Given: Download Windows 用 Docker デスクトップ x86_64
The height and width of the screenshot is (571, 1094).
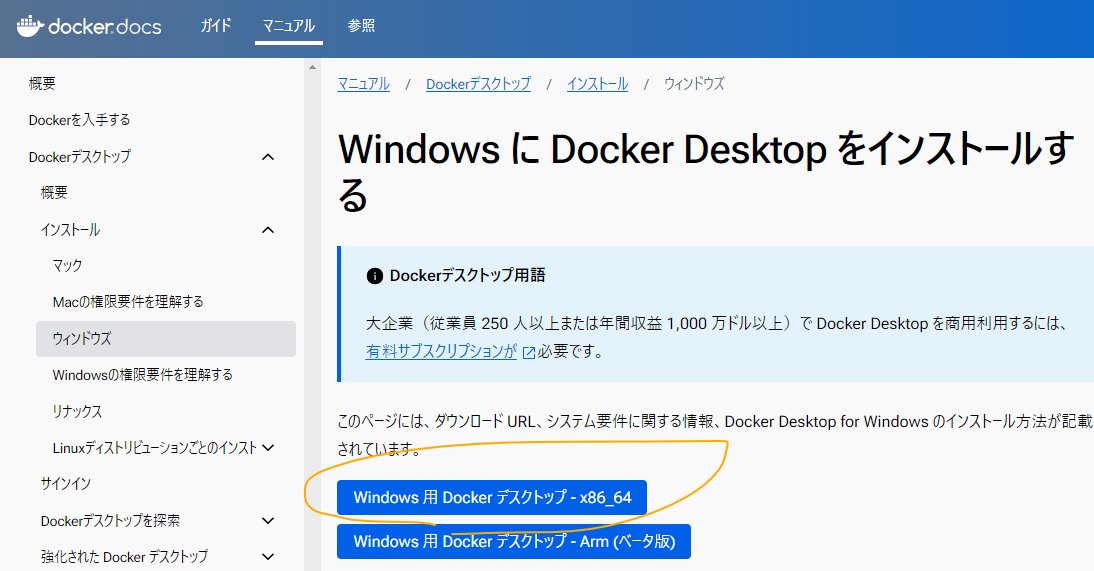Looking at the screenshot, I should point(492,498).
